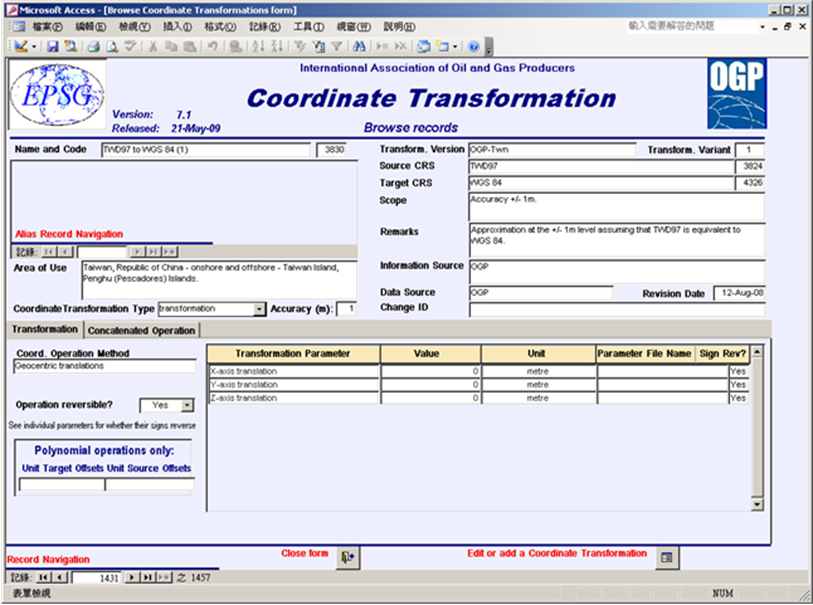This screenshot has width=813, height=605.
Task: Click the Copy icon in toolbar
Action: click(x=171, y=47)
